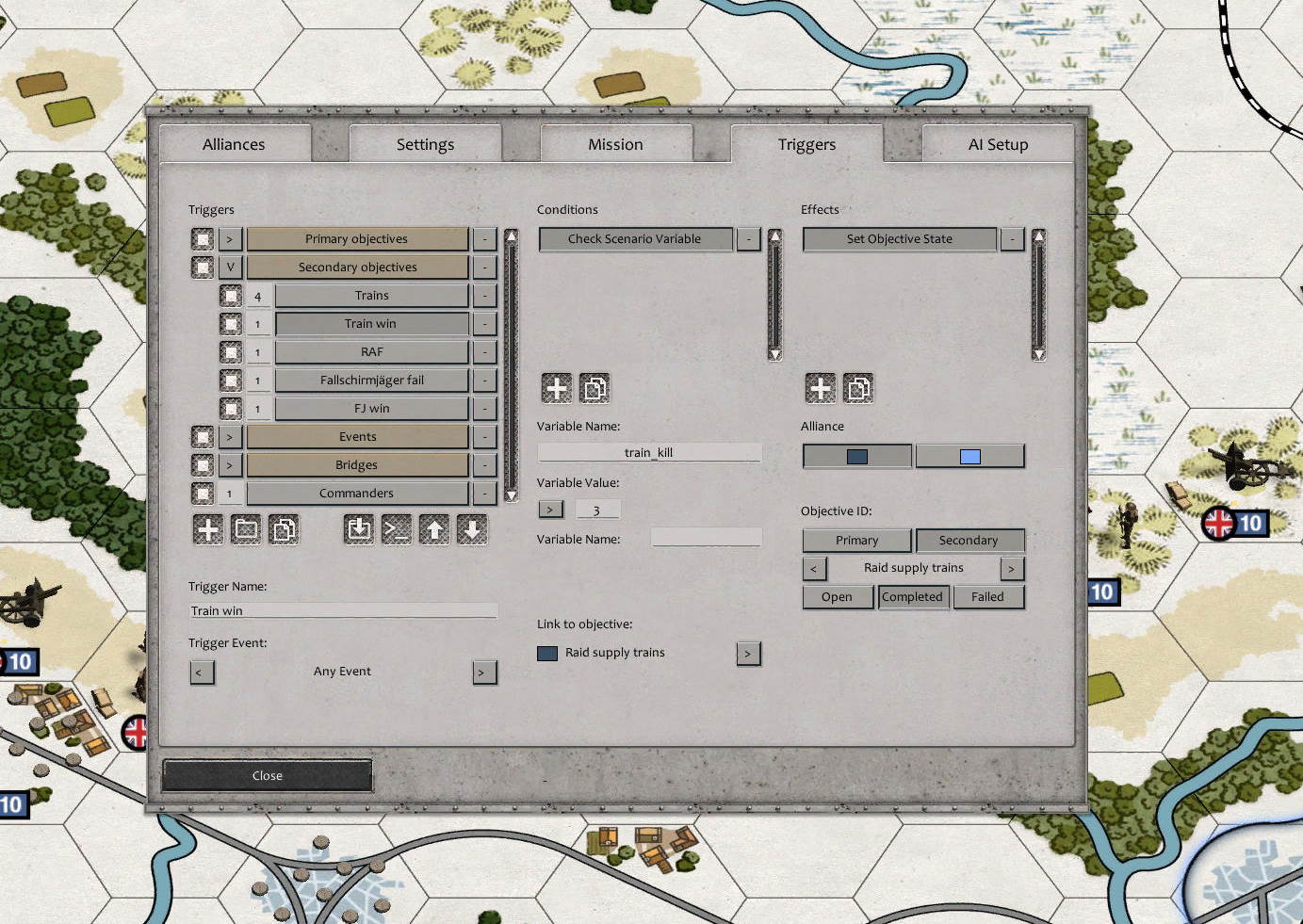The image size is (1303, 924).
Task: Delete the FJ win trigger with minus button
Action: pyautogui.click(x=484, y=409)
